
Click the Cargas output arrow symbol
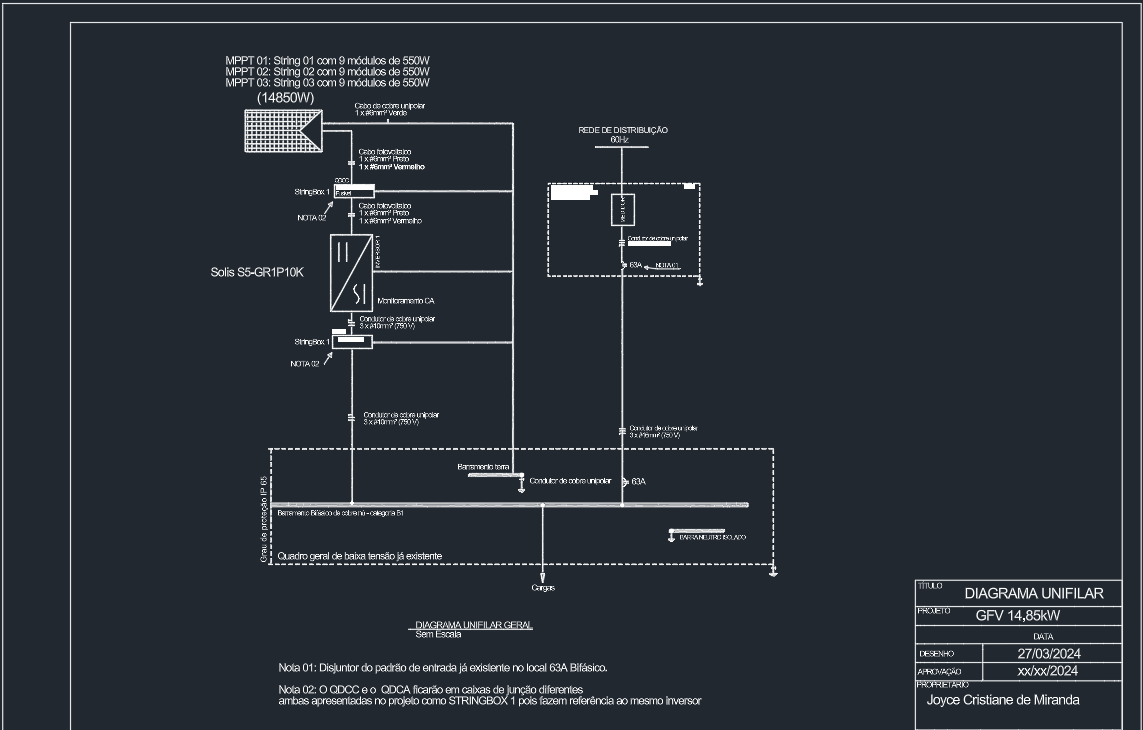pos(542,578)
